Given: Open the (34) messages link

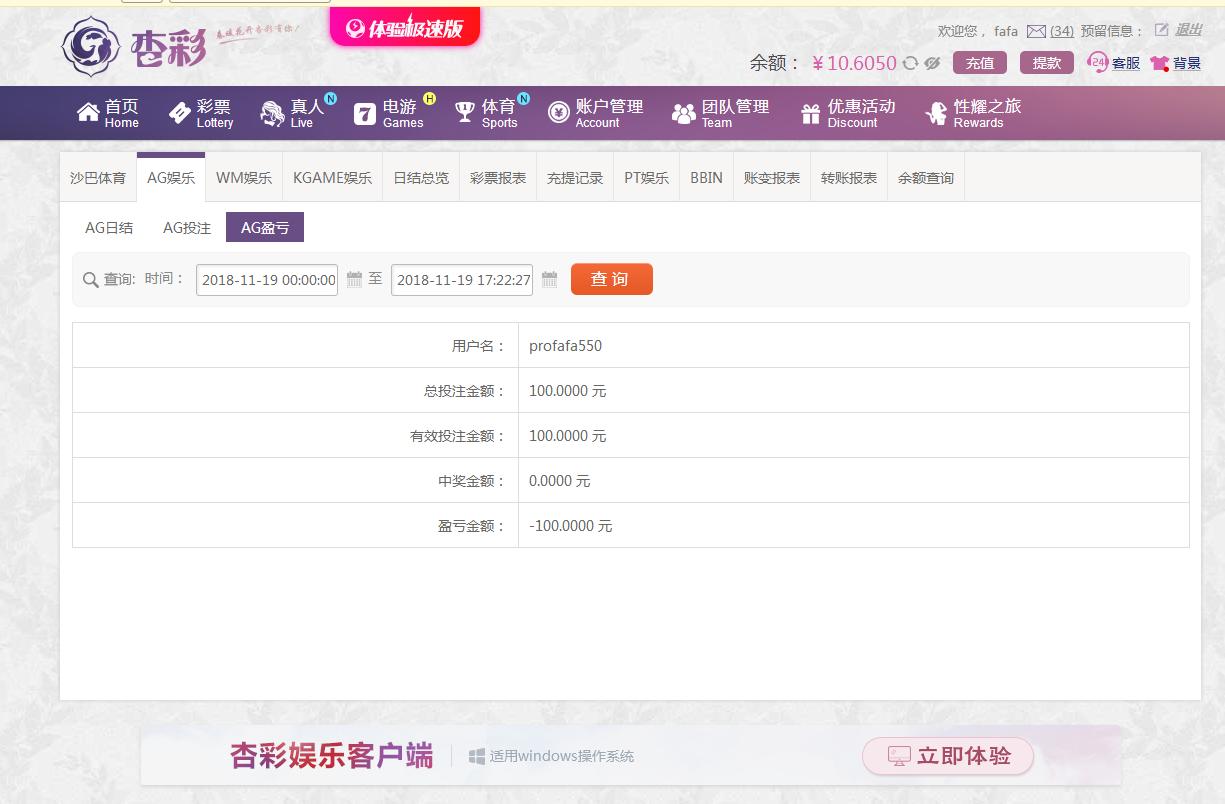Looking at the screenshot, I should click(x=1062, y=31).
